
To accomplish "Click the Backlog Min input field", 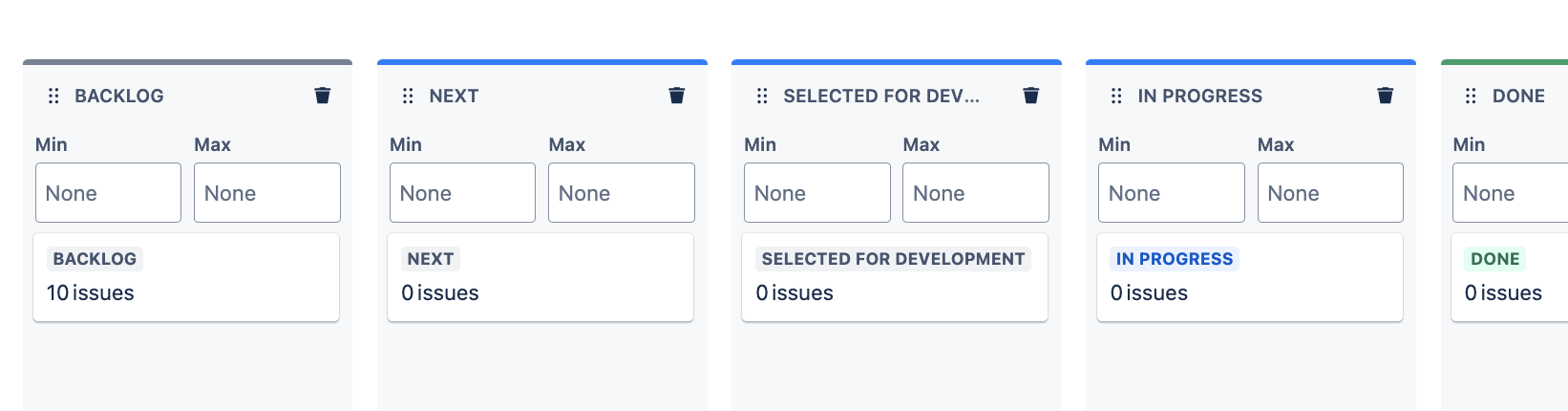I will click(108, 193).
